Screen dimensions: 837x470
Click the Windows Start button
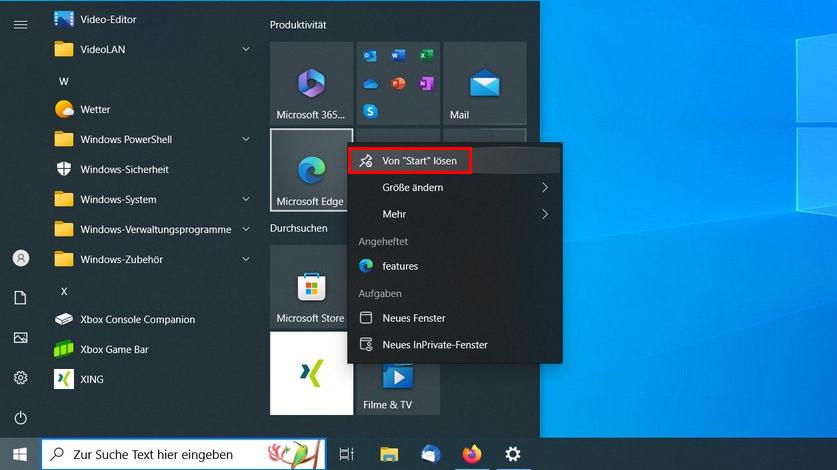pyautogui.click(x=20, y=454)
